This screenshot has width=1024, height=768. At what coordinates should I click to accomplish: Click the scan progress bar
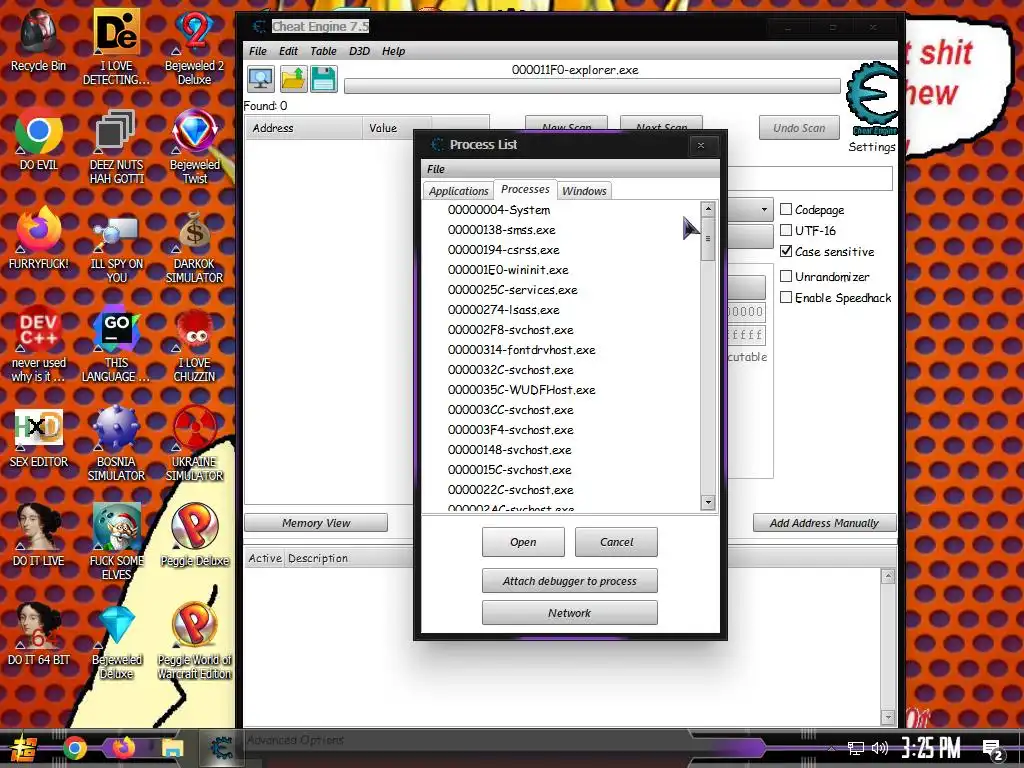(592, 86)
